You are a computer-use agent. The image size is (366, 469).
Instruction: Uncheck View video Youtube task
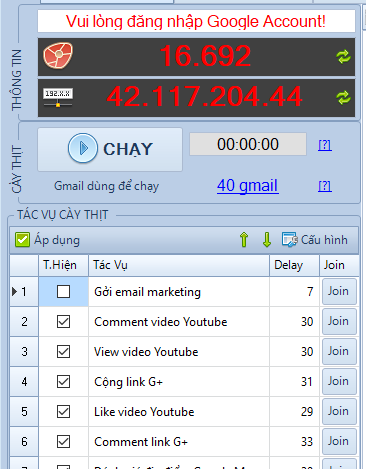click(63, 352)
